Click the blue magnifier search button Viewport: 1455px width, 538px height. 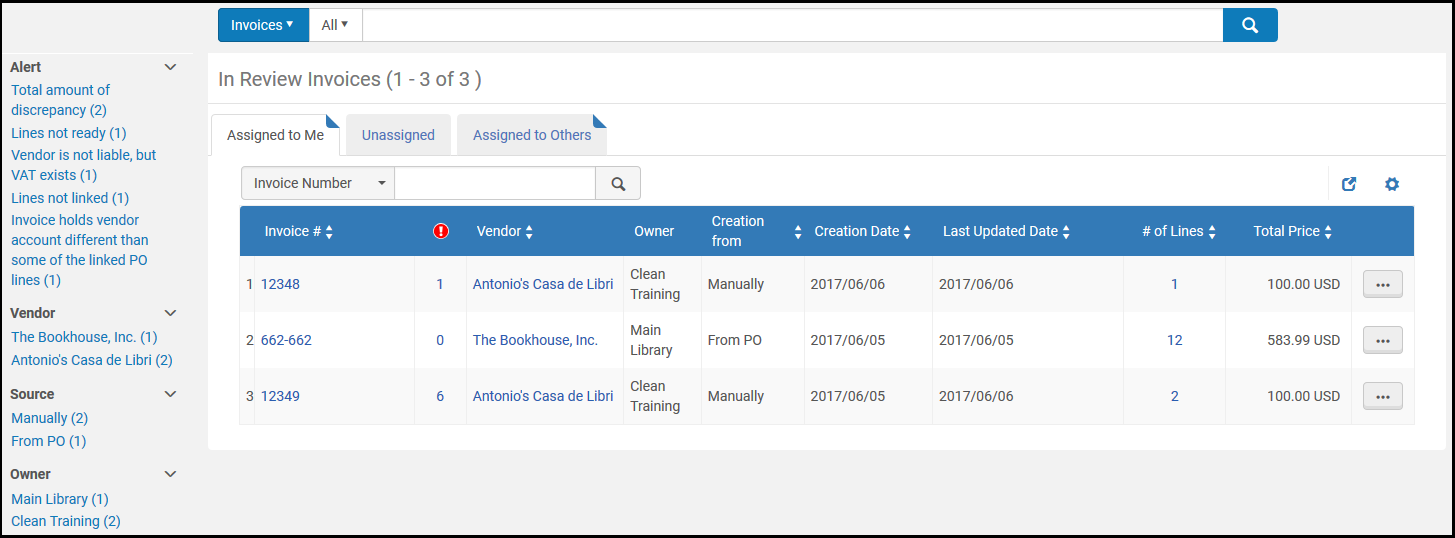click(x=1249, y=25)
